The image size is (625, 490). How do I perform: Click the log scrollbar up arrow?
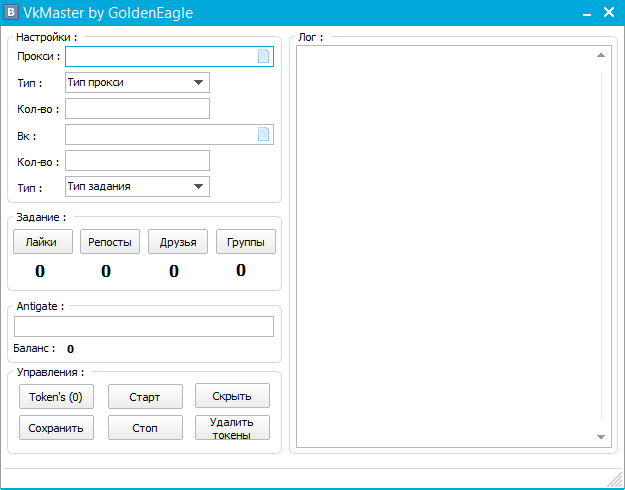click(x=601, y=55)
